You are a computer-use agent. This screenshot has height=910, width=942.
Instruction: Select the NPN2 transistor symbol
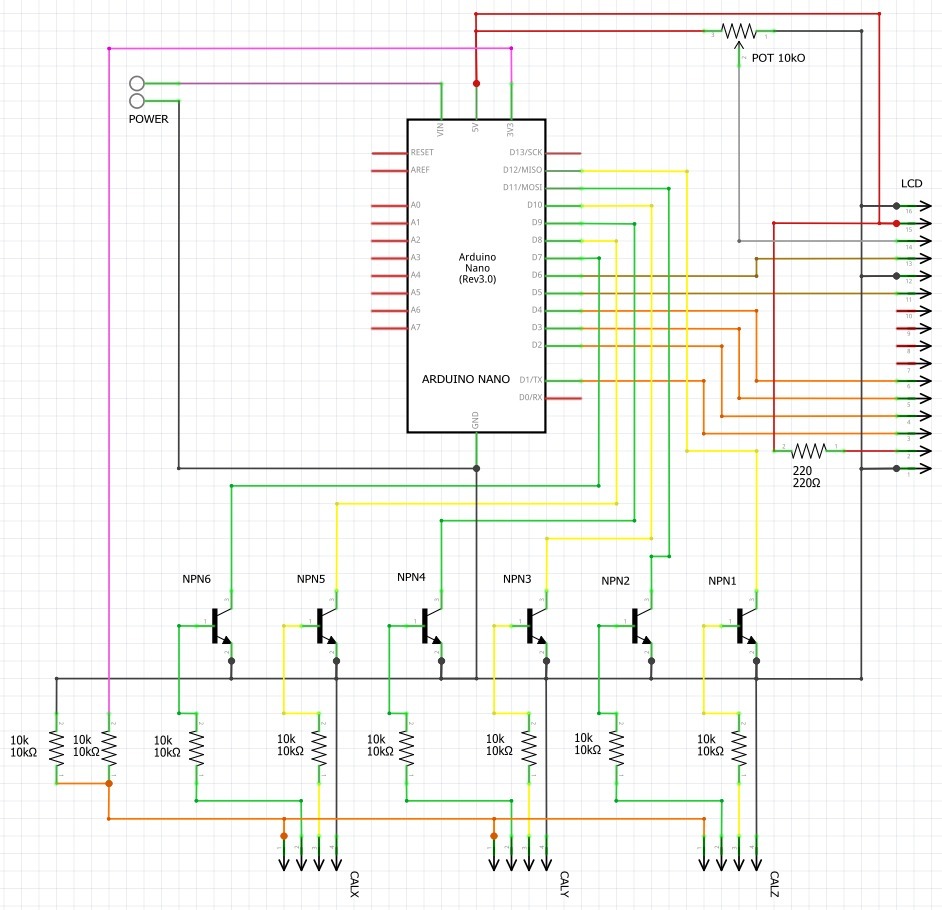click(642, 626)
